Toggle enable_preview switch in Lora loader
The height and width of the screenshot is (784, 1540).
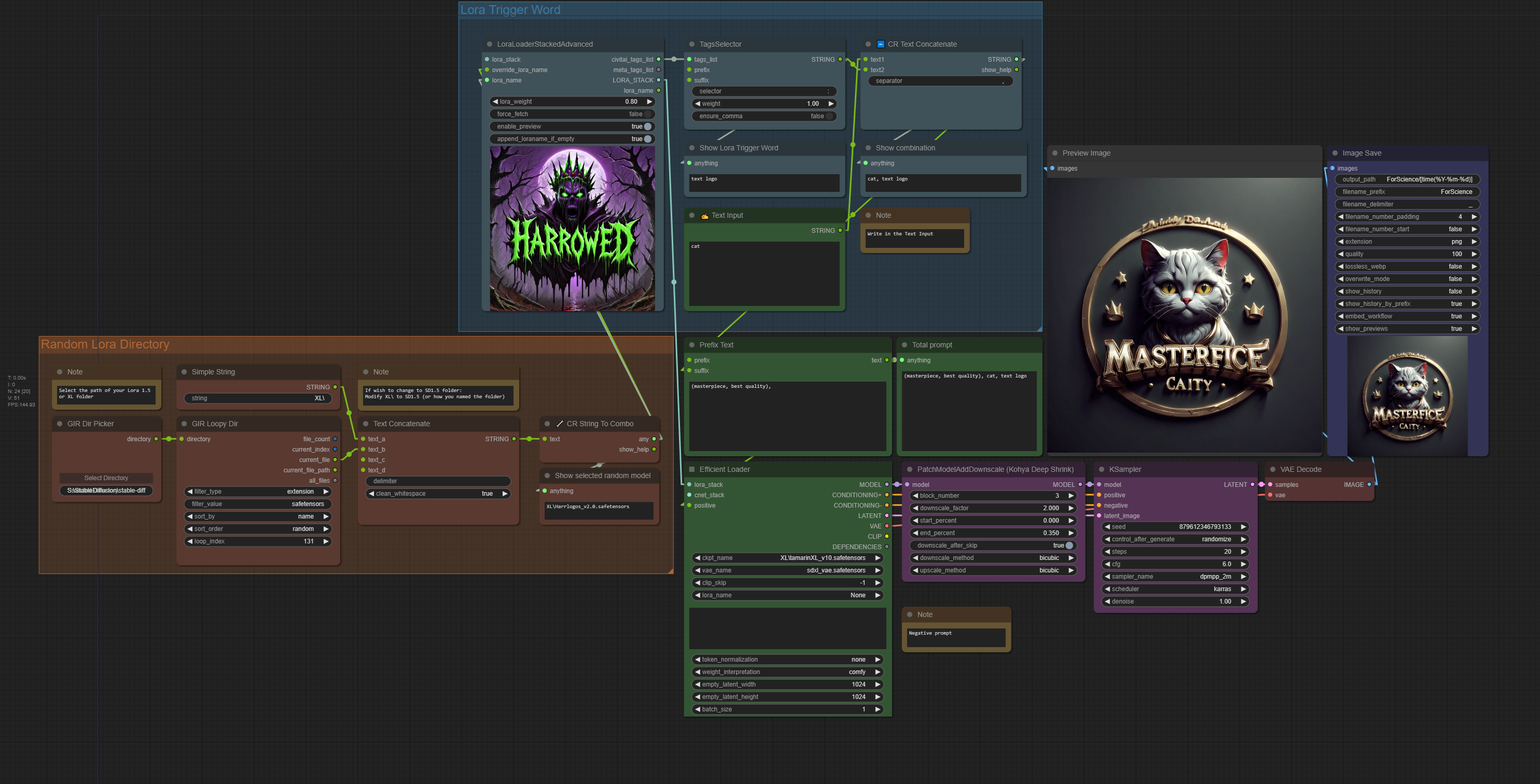(647, 127)
